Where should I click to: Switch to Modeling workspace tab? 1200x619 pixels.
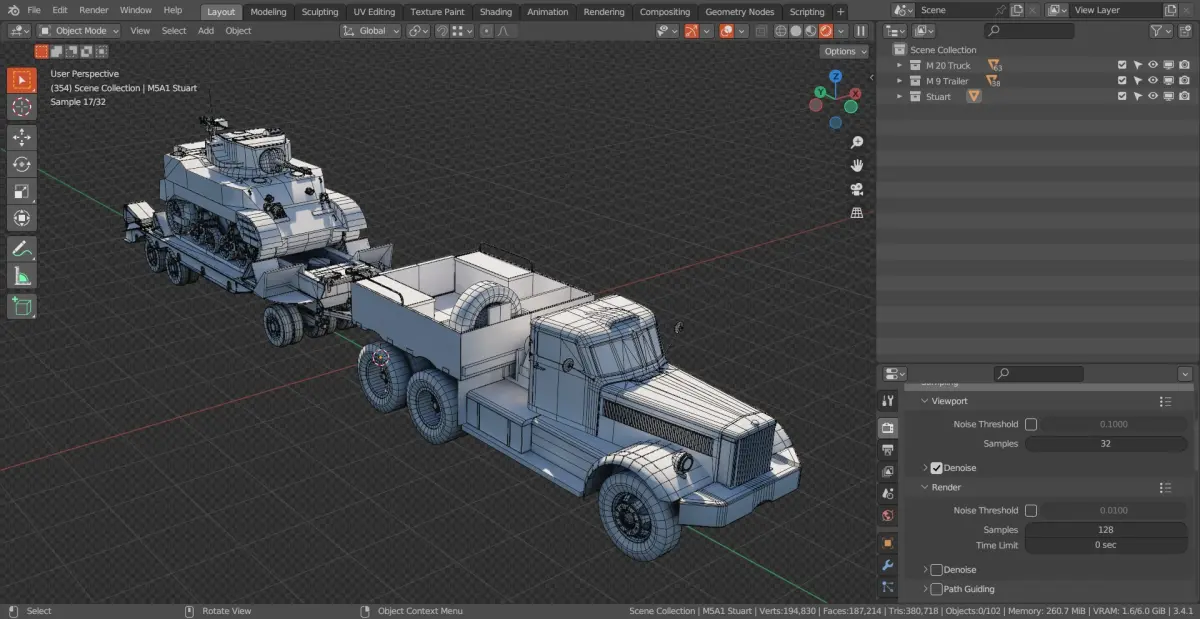(x=268, y=12)
